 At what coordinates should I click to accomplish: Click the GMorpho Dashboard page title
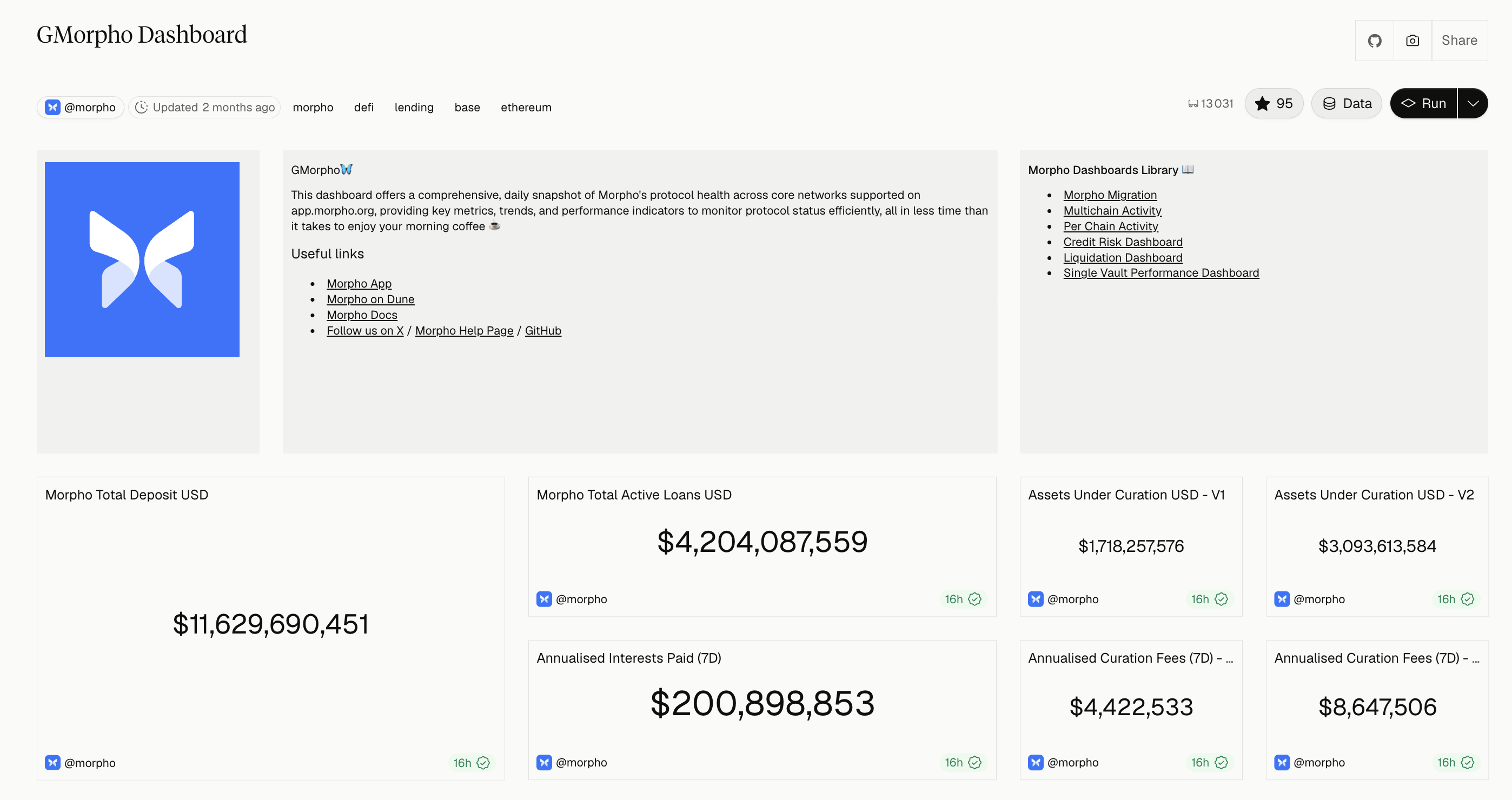pos(142,35)
